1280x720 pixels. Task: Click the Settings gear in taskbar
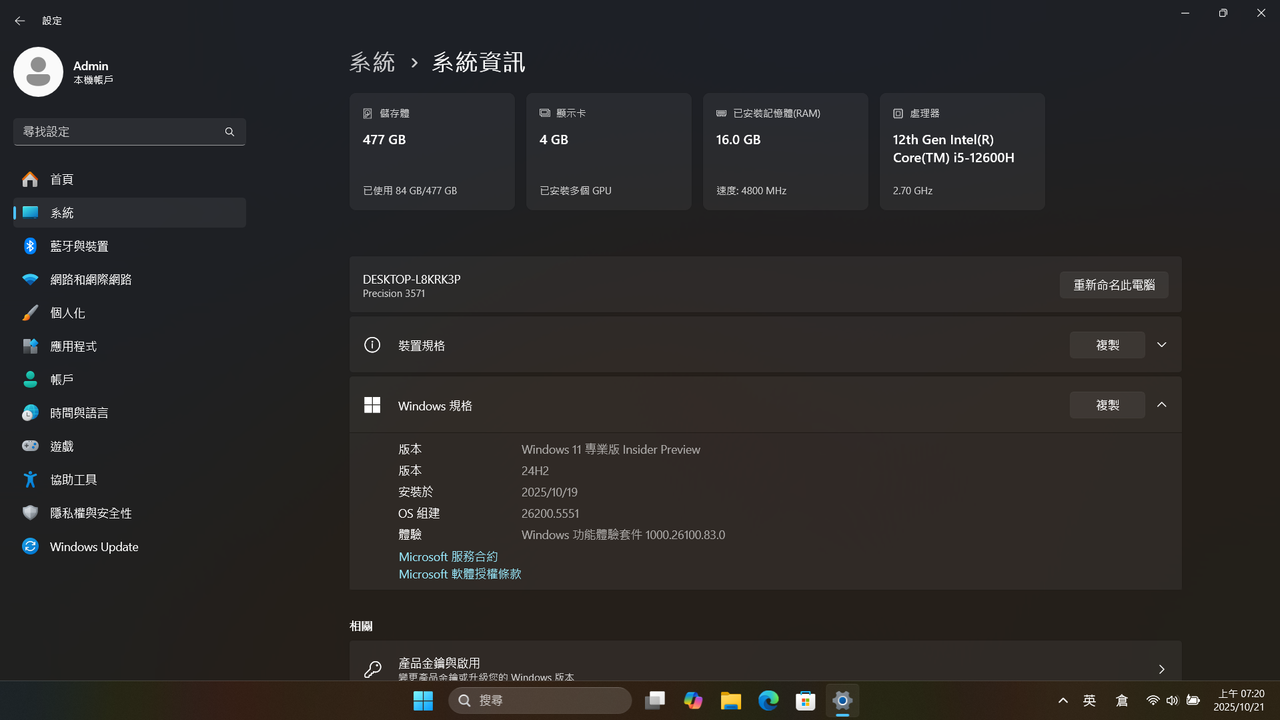click(842, 701)
